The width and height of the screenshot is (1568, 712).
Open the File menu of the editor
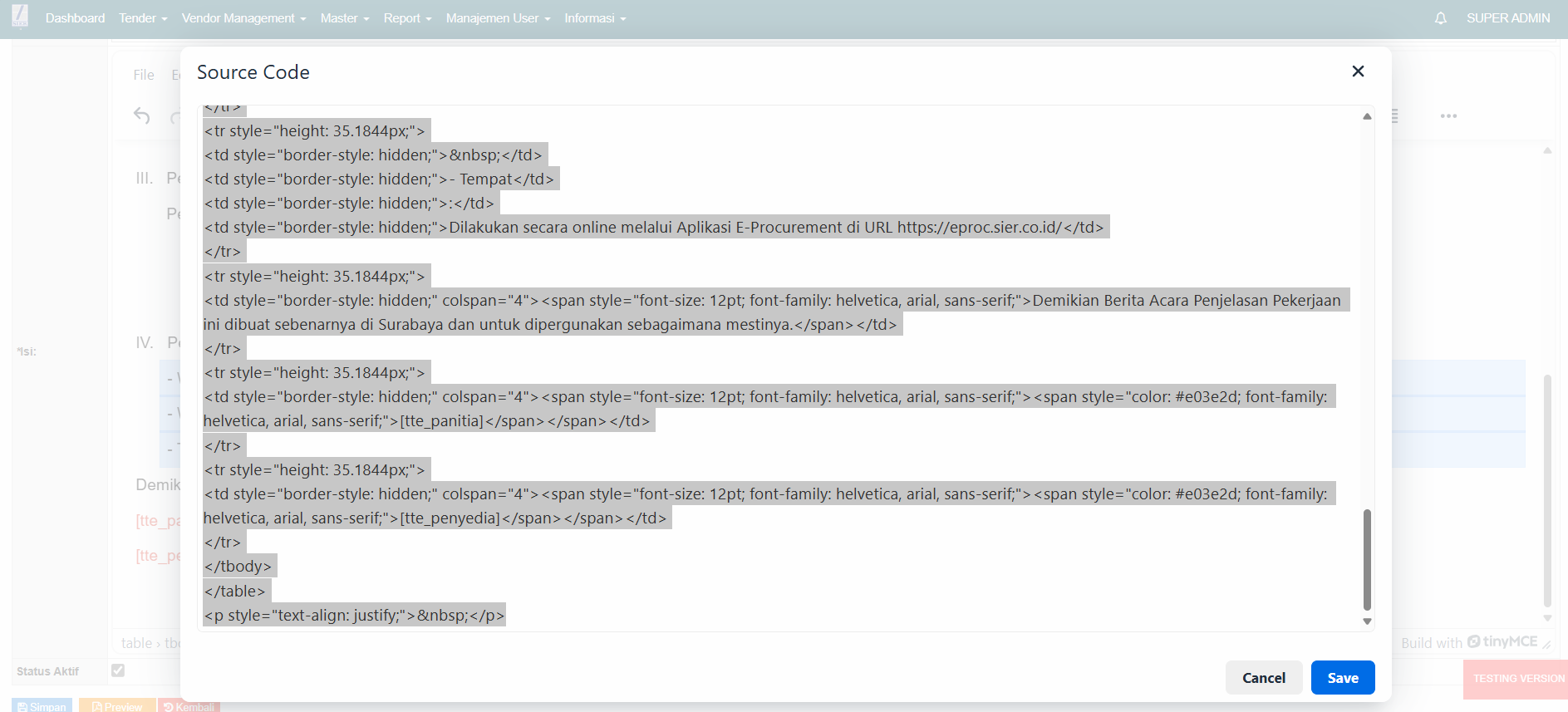click(x=144, y=75)
